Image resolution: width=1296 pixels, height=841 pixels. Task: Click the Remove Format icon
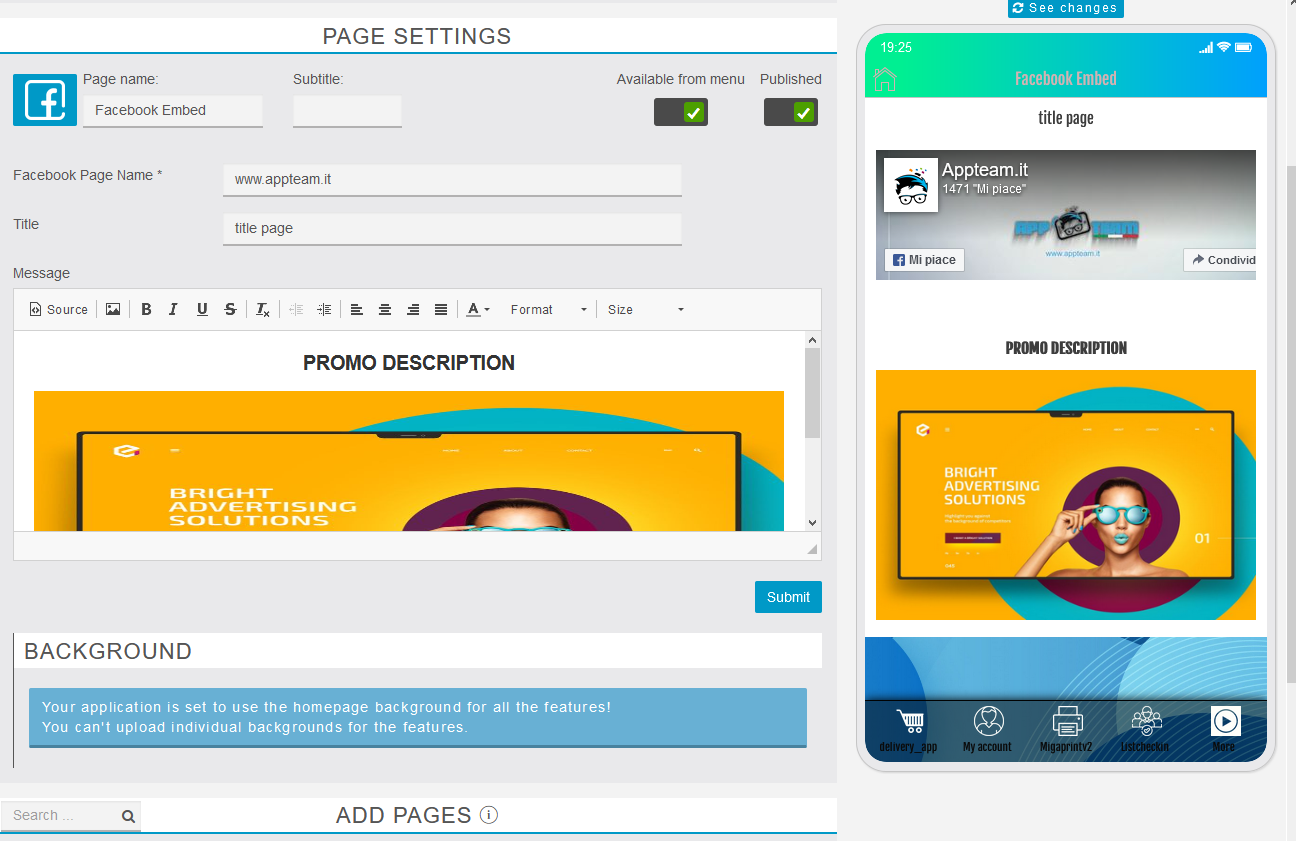pyautogui.click(x=262, y=310)
